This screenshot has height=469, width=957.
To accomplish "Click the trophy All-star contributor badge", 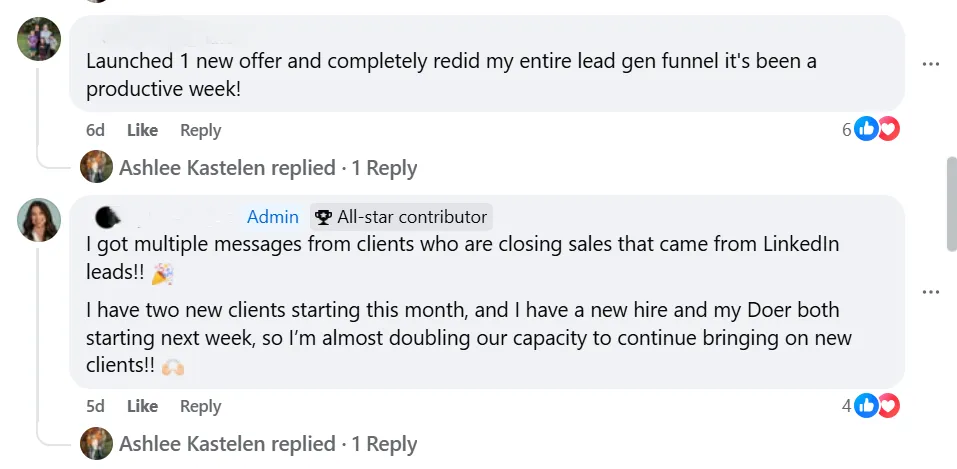I will 401,217.
